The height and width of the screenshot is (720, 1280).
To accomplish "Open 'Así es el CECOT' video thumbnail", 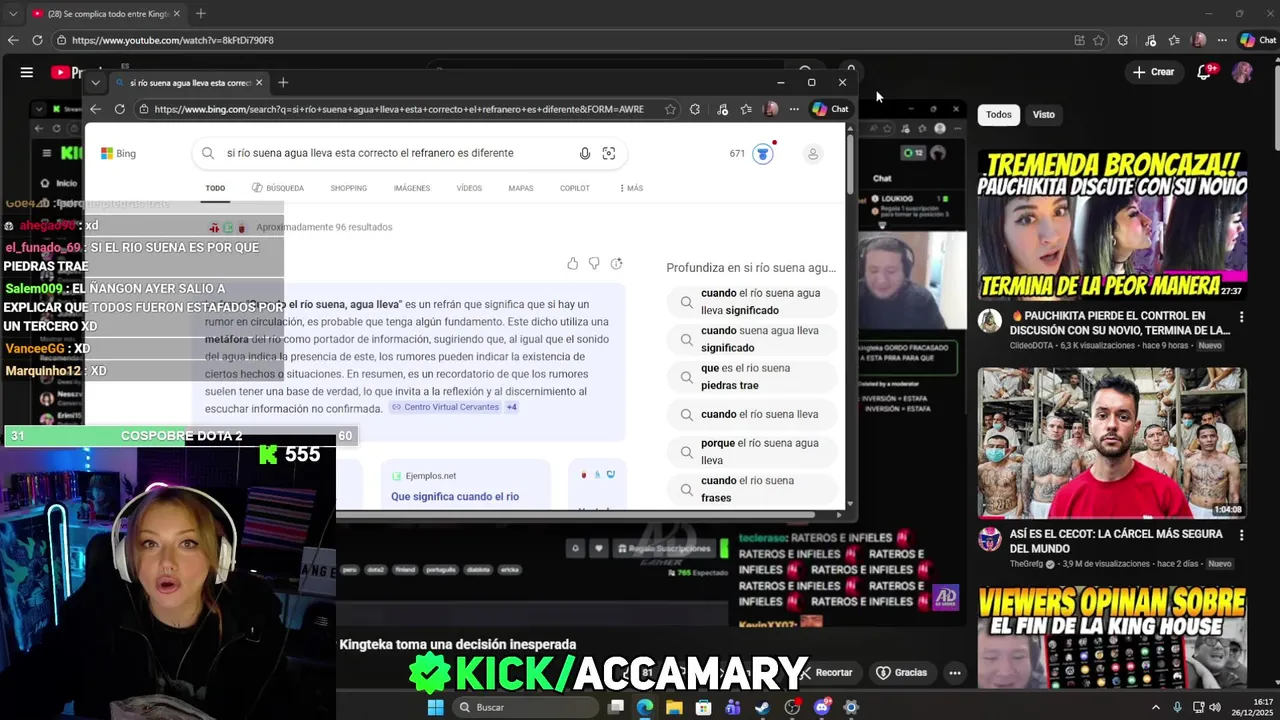I will 1112,442.
